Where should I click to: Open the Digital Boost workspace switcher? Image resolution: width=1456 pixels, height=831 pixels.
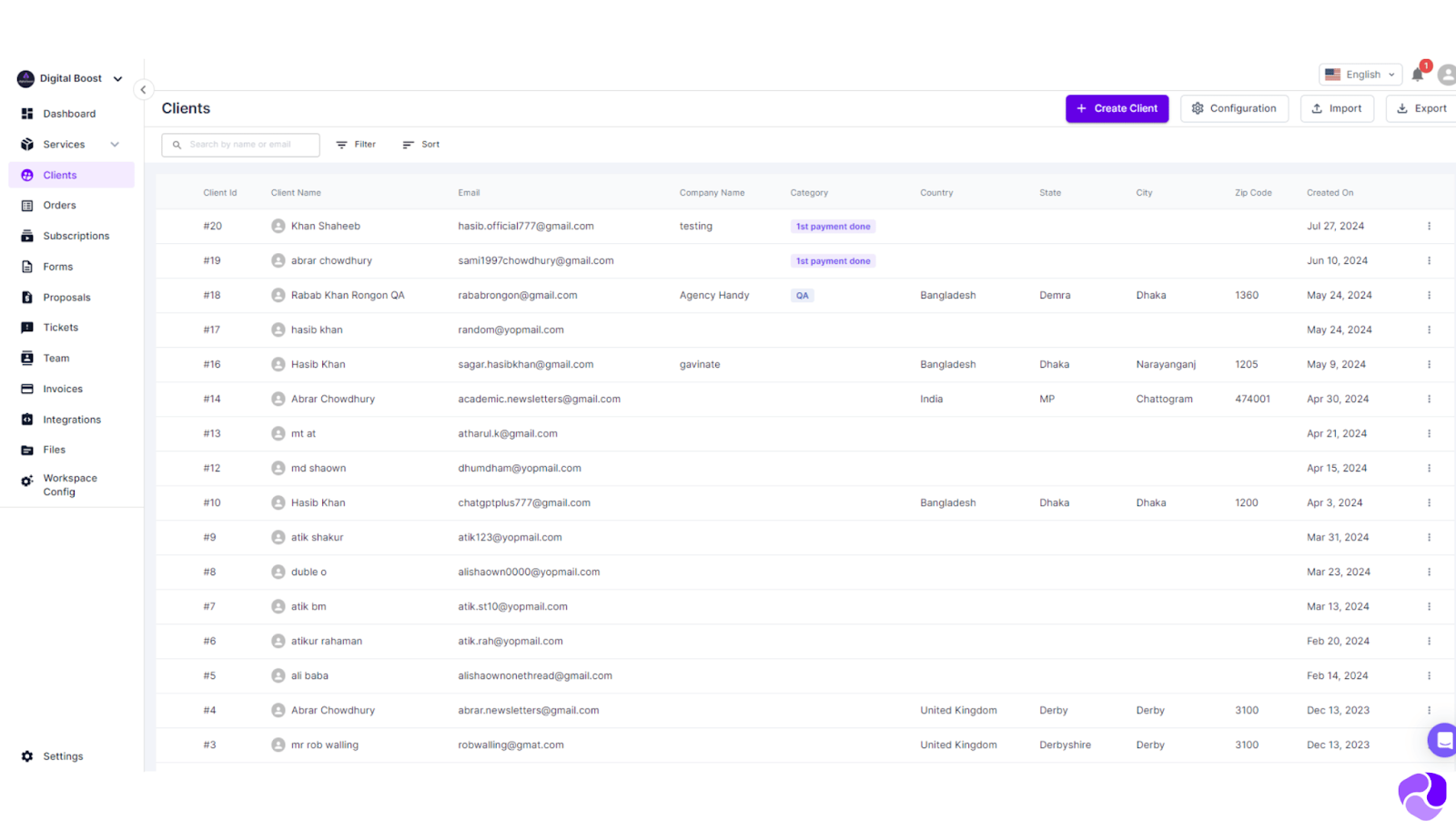(x=70, y=79)
